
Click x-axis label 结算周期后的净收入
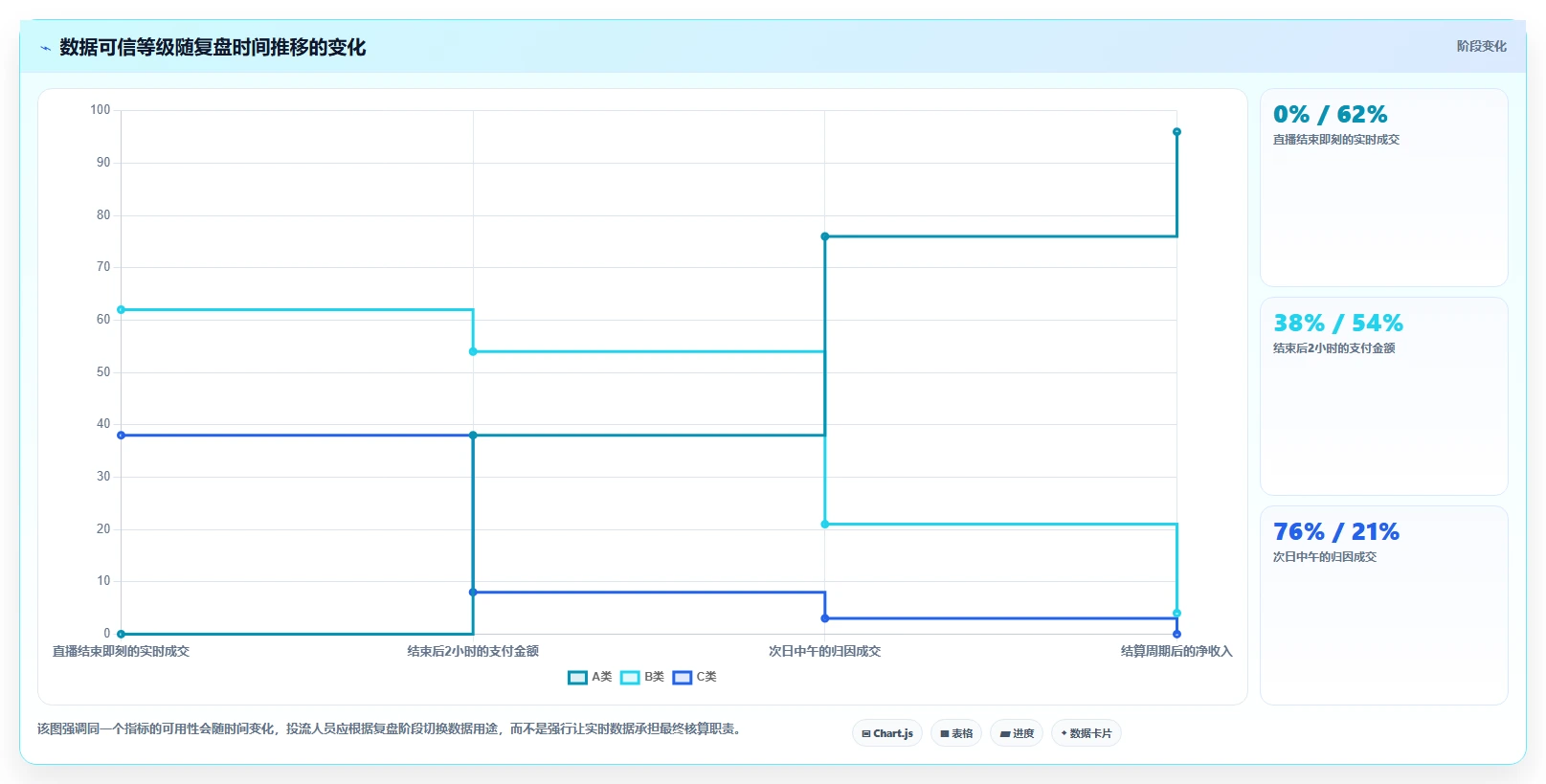1176,651
